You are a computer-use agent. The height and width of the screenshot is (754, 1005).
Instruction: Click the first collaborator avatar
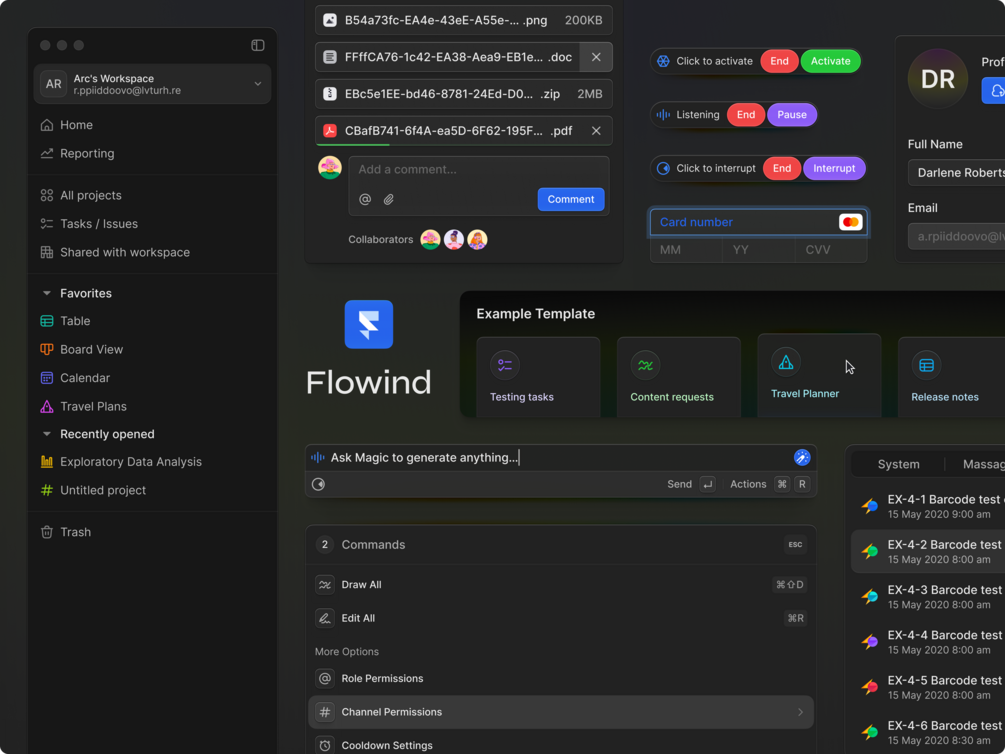coord(430,240)
